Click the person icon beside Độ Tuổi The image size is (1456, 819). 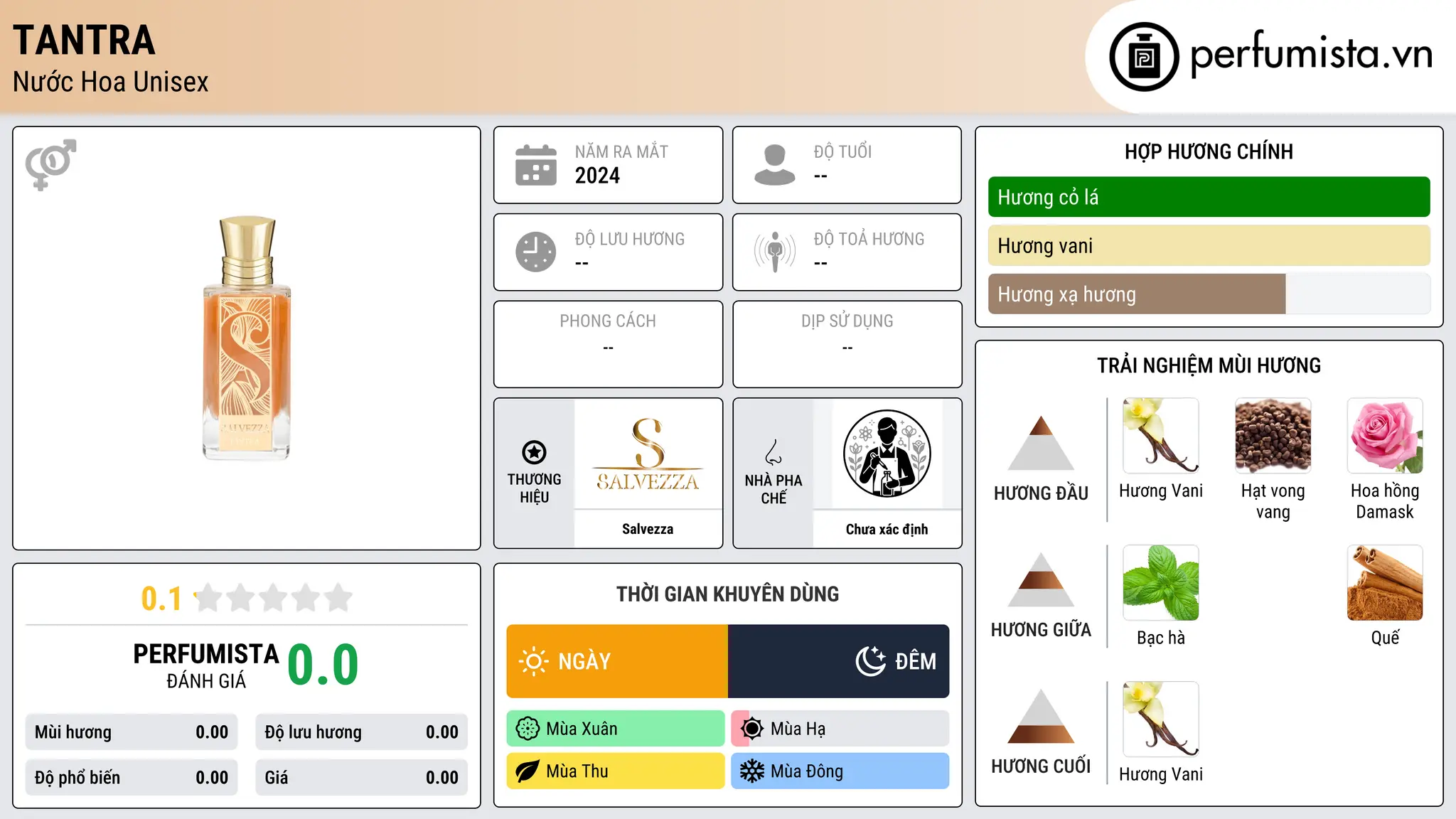(x=775, y=165)
